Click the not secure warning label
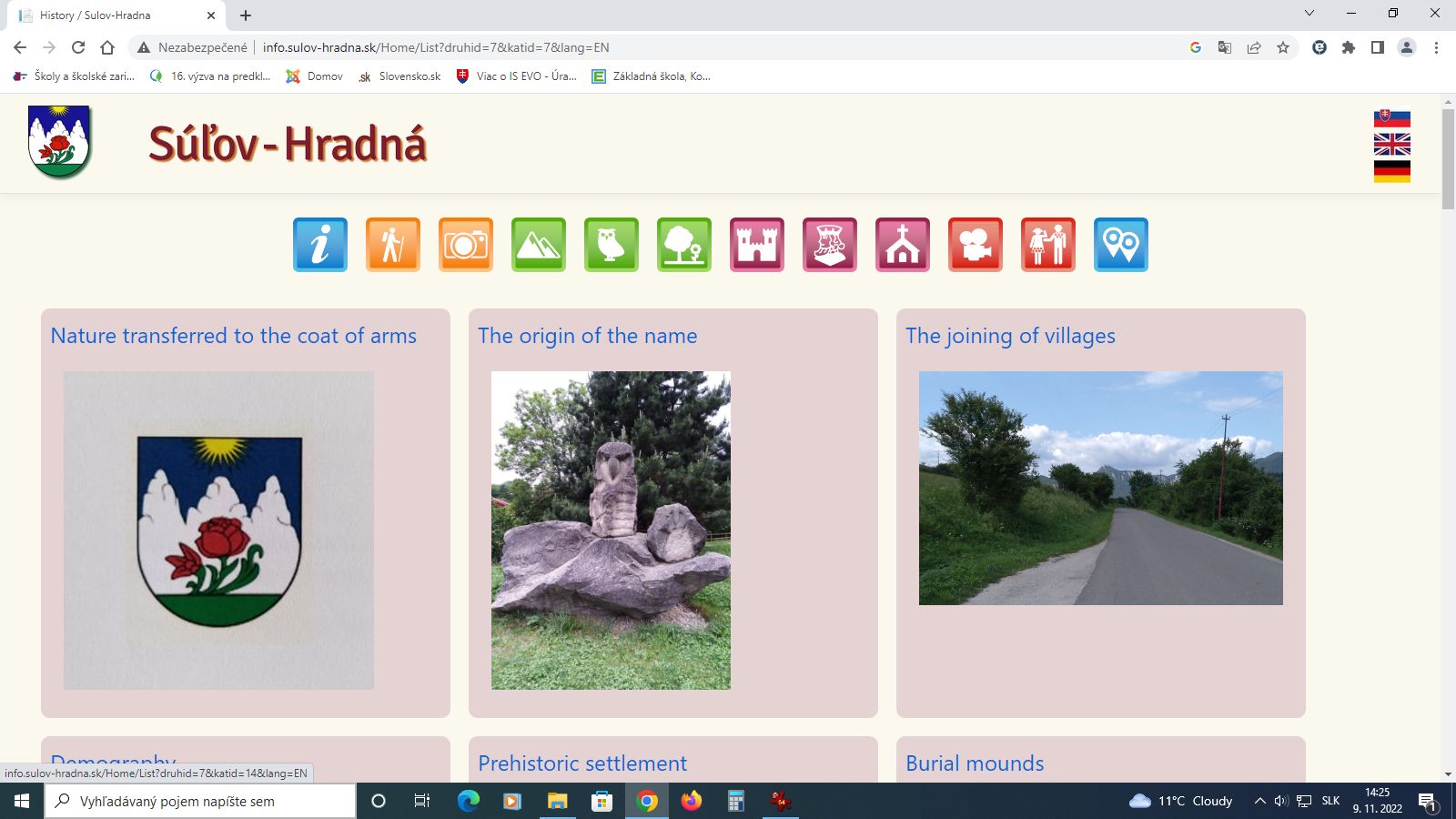The height and width of the screenshot is (819, 1456). point(192,47)
